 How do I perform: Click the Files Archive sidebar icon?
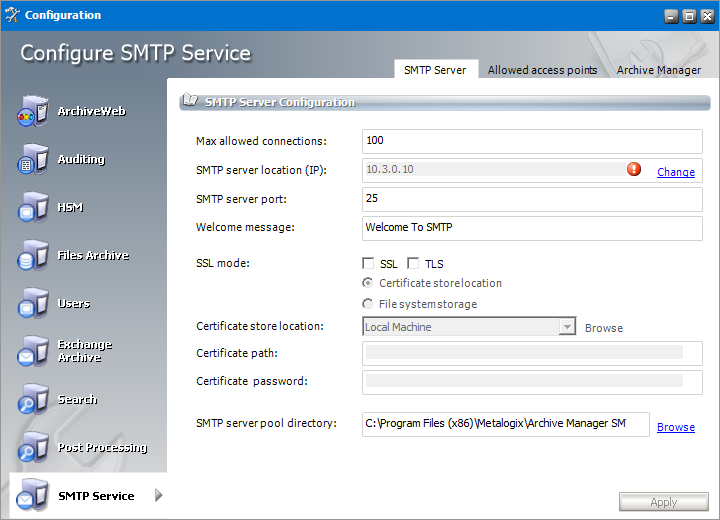point(32,256)
